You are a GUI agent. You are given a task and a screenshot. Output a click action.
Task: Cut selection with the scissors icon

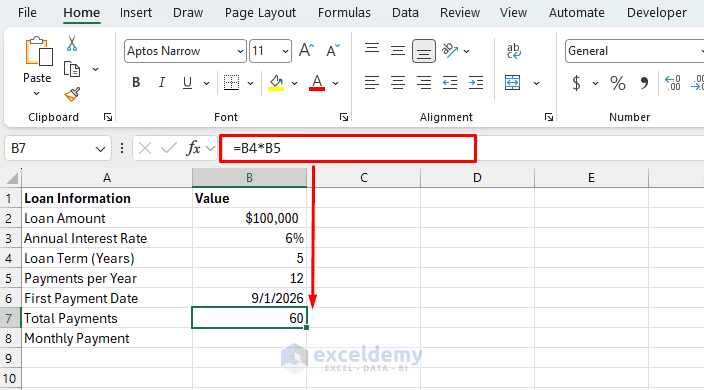tap(72, 44)
